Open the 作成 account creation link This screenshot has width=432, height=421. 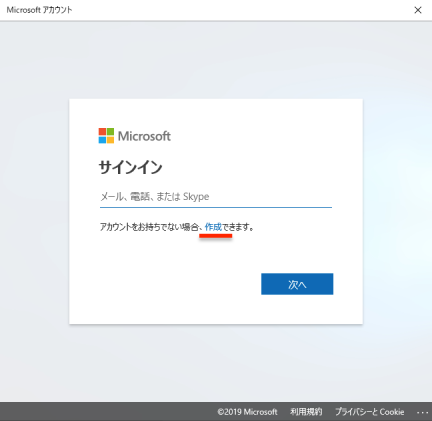[x=213, y=227]
